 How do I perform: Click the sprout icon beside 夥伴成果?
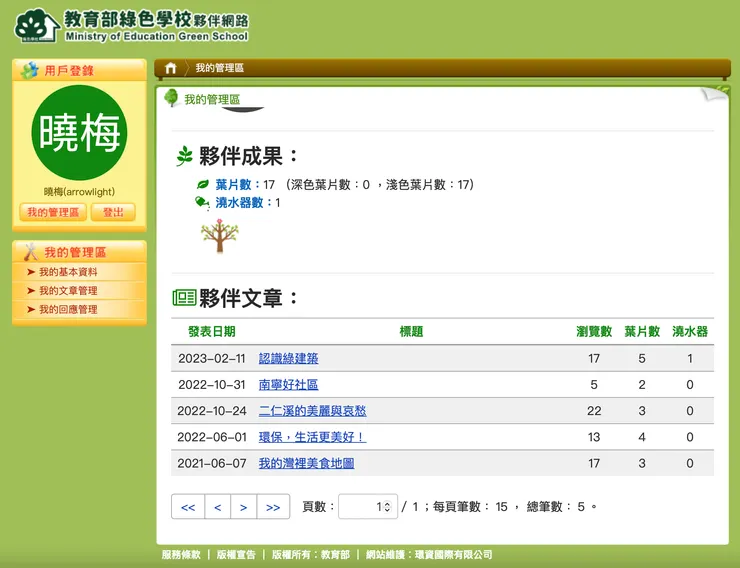185,156
